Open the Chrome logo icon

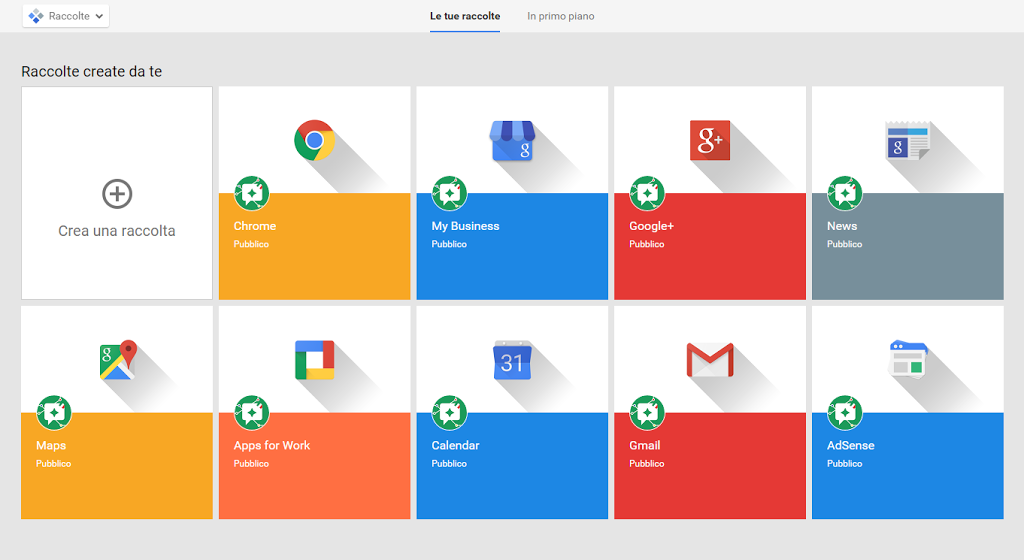point(315,140)
